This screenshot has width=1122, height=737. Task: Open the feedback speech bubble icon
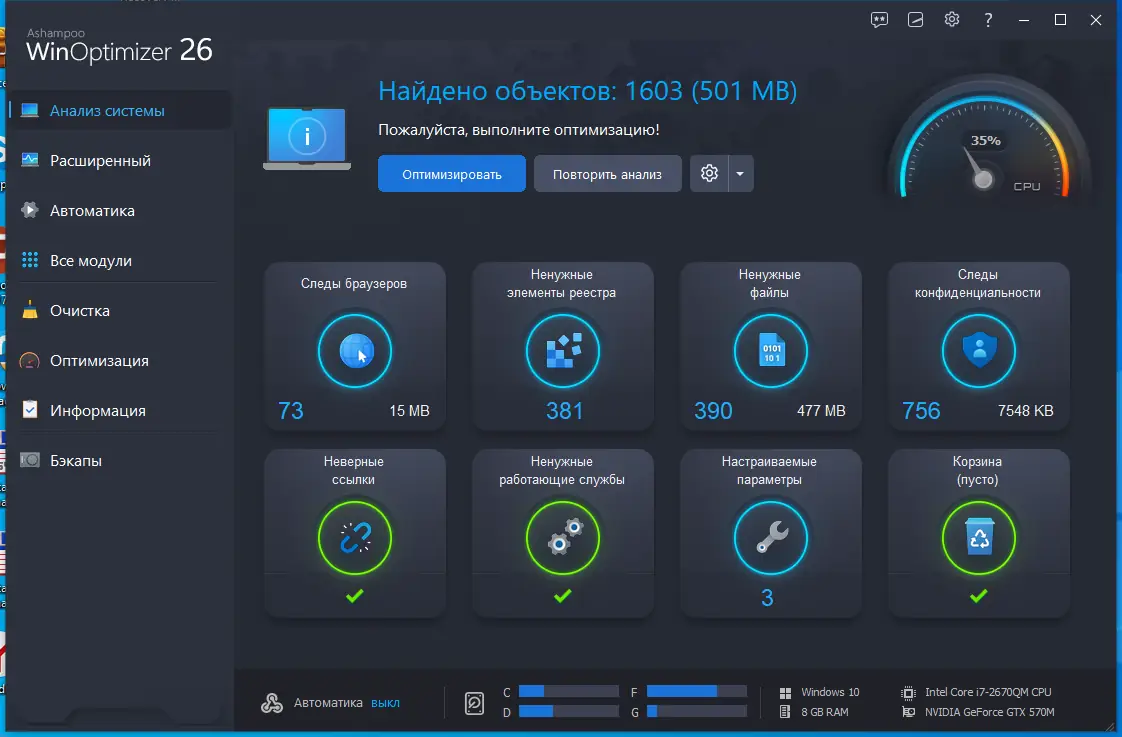[879, 20]
